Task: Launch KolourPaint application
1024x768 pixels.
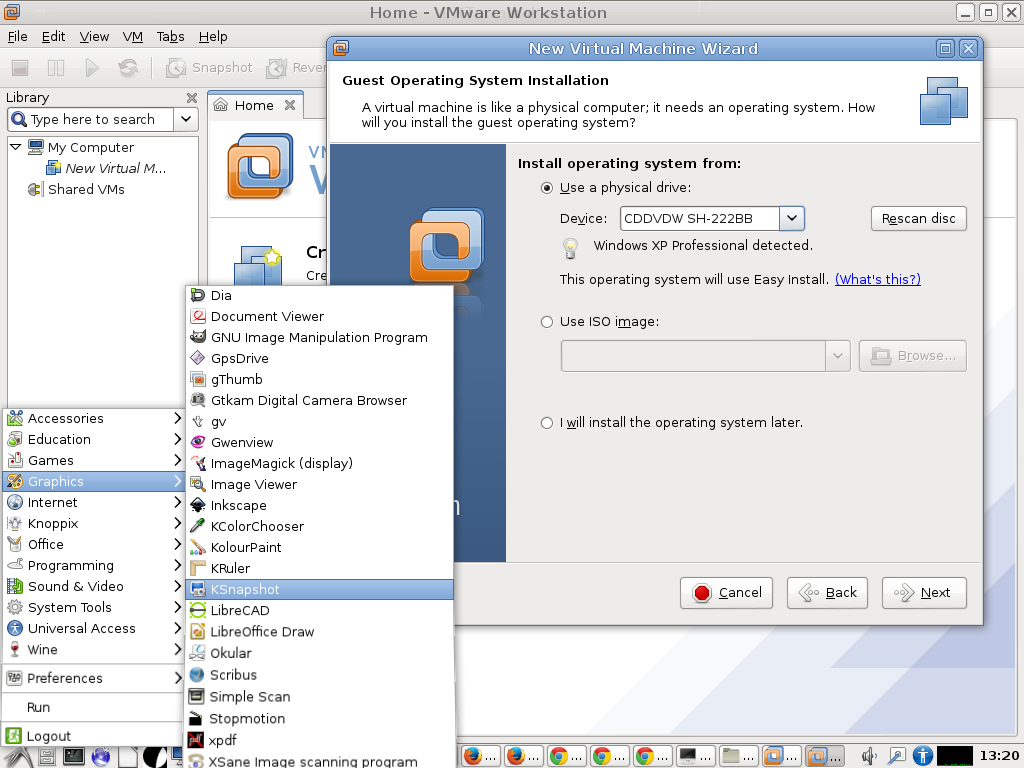Action: pyautogui.click(x=319, y=547)
